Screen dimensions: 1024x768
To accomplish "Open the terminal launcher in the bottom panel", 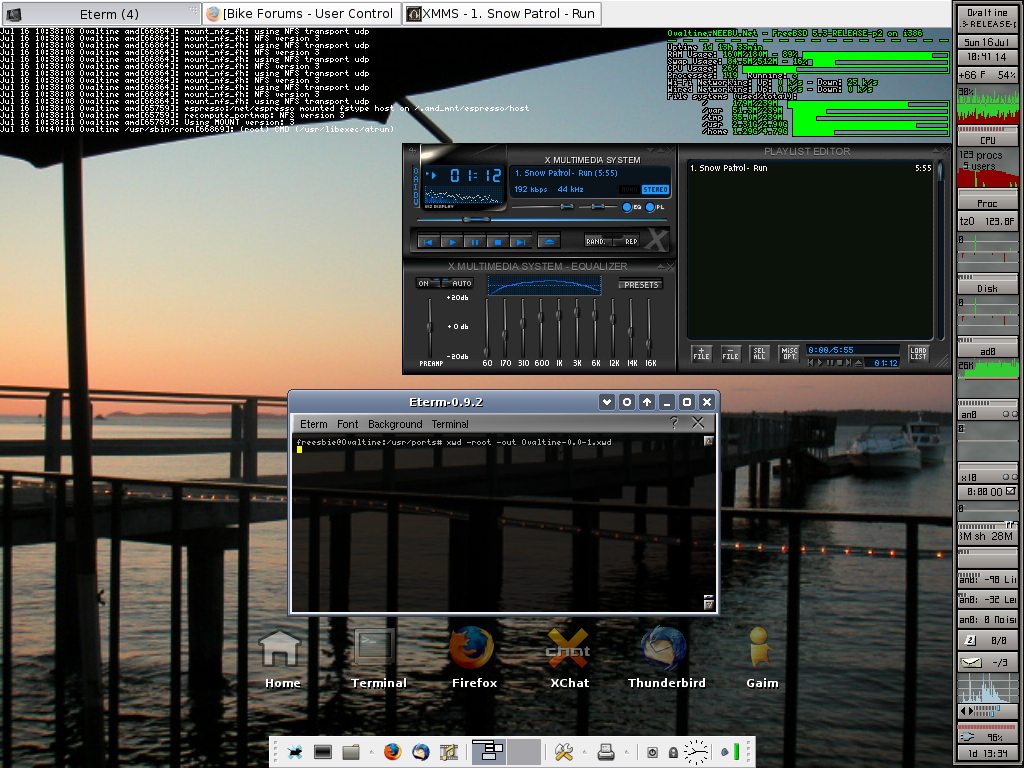I will pos(323,752).
